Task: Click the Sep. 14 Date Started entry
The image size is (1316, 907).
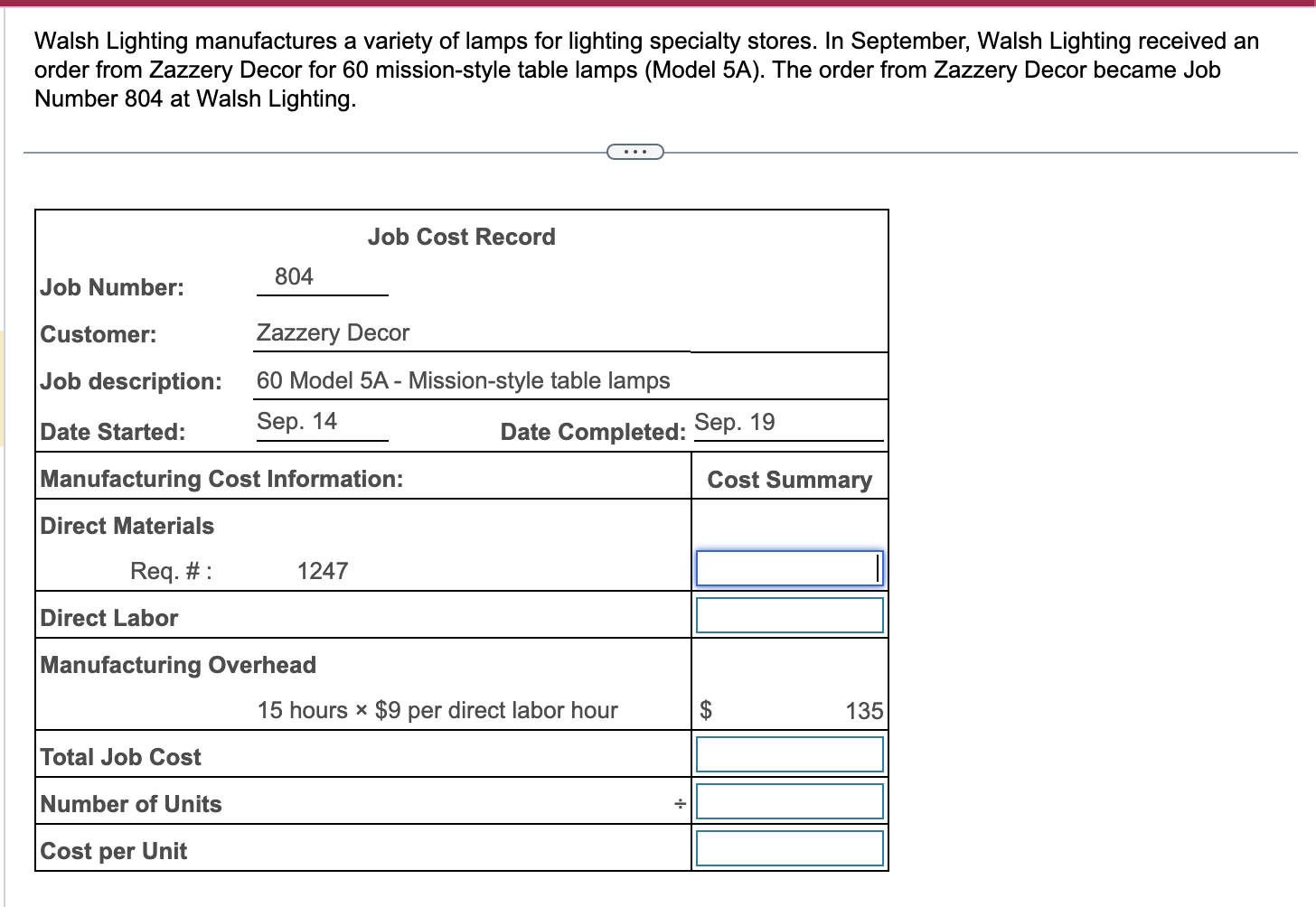Action: 296,420
